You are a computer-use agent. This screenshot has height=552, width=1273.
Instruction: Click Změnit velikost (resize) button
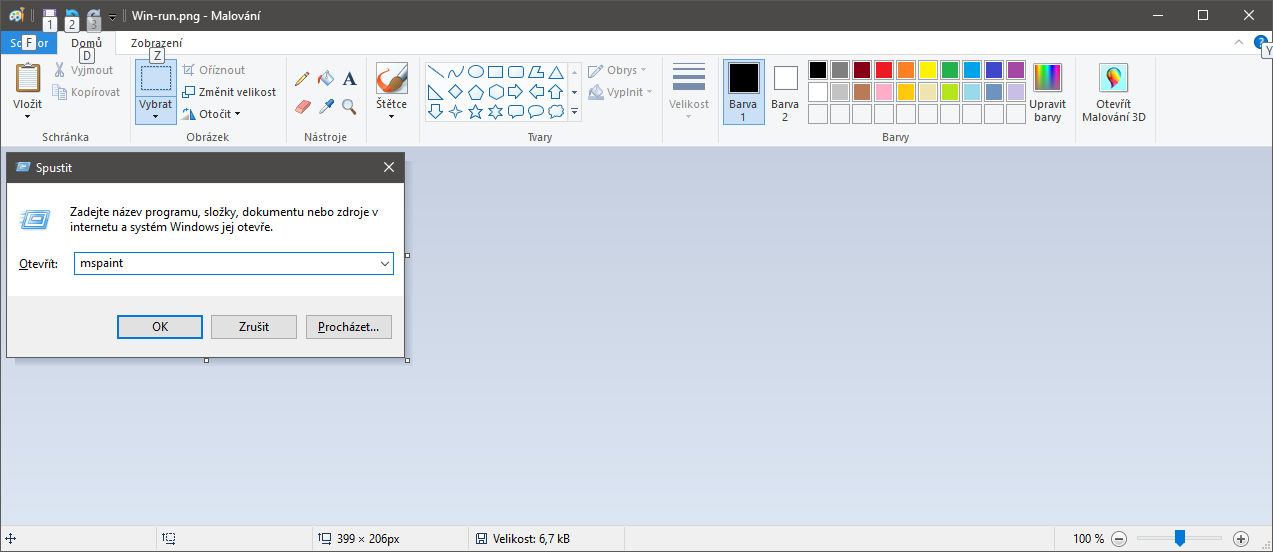tap(228, 92)
